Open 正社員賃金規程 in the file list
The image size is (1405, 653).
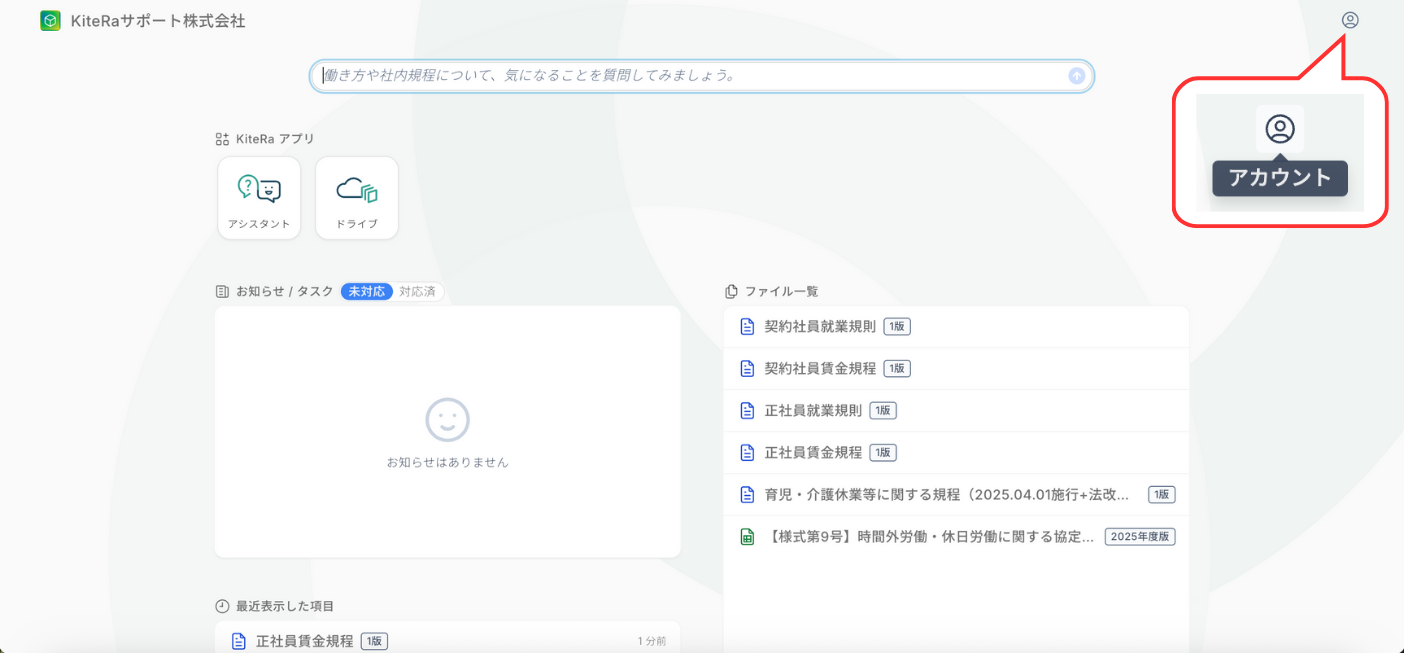(x=813, y=452)
